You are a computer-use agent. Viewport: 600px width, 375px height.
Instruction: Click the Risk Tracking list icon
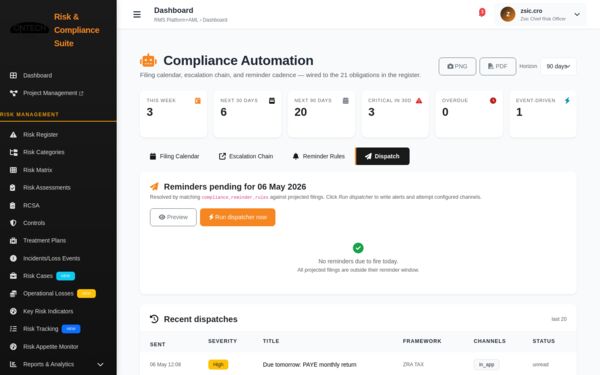(13, 329)
